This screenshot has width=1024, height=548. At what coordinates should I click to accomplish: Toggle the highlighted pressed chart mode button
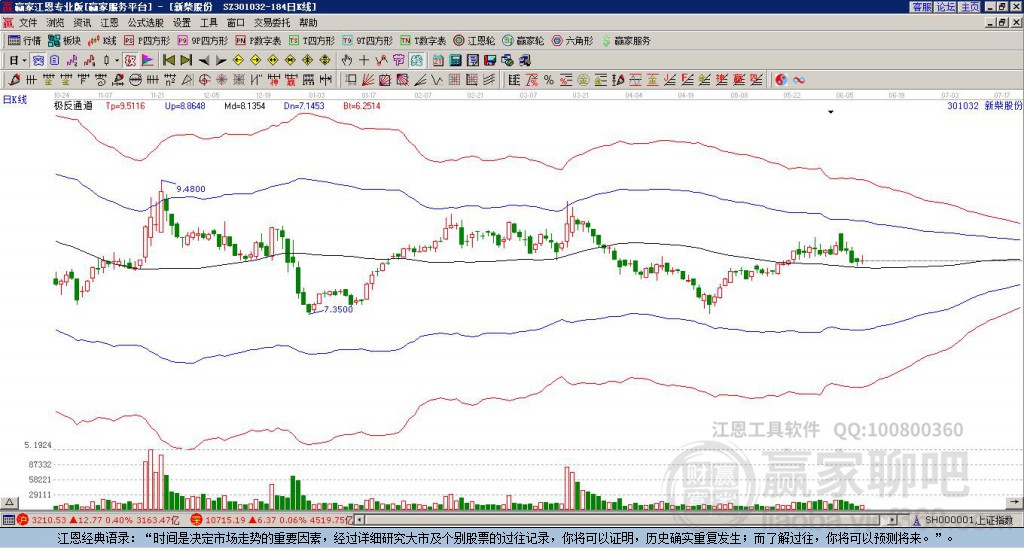pos(38,60)
